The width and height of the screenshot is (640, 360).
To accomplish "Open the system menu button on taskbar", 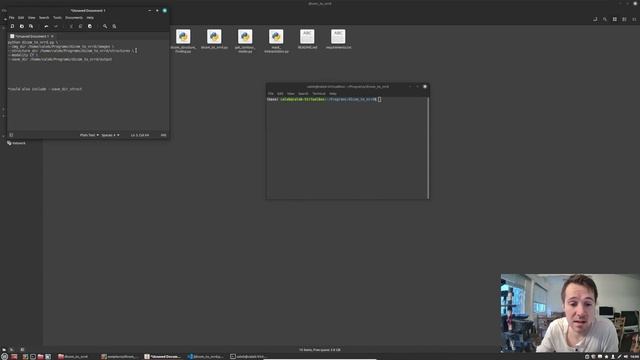I will point(4,356).
